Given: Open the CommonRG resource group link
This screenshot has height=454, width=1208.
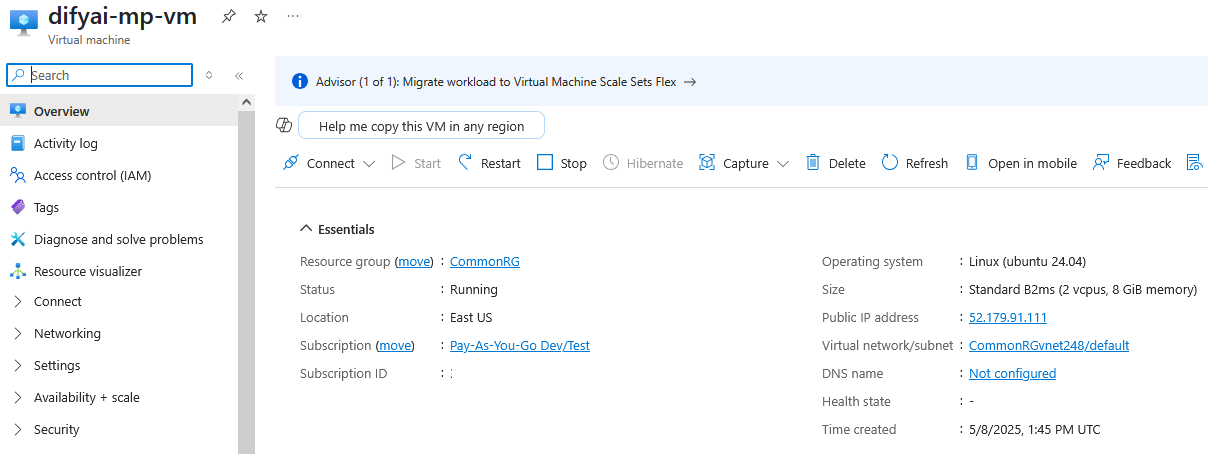Looking at the screenshot, I should click(485, 261).
